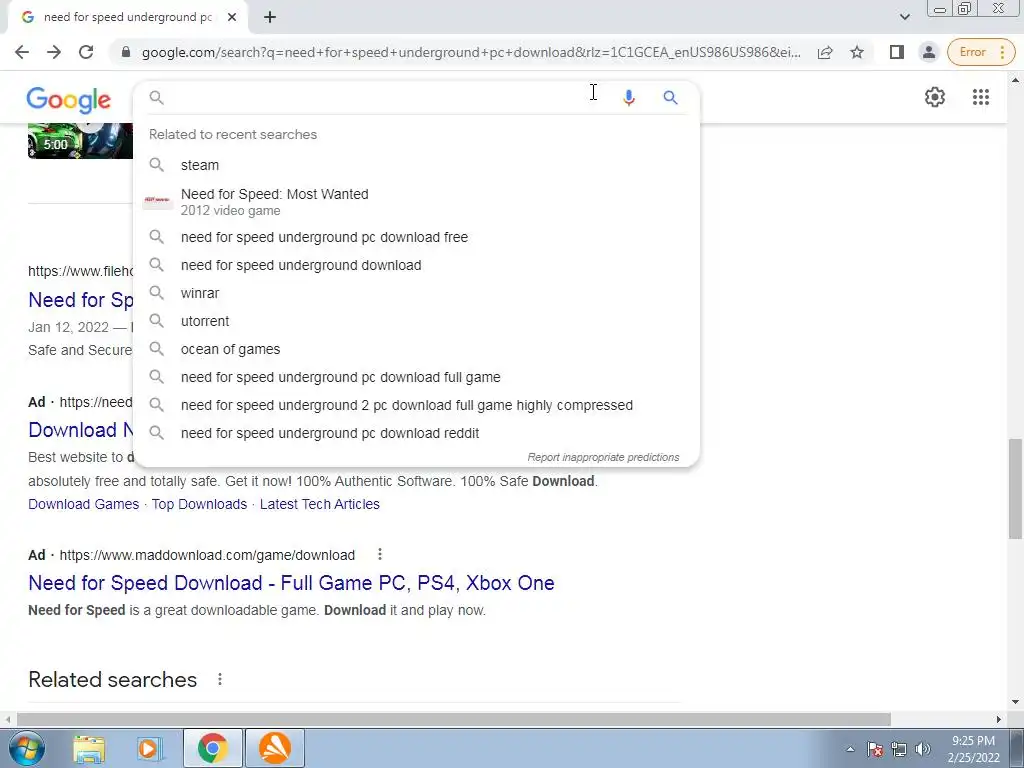The width and height of the screenshot is (1024, 768).
Task: Click 'Report inappropriate predictions'
Action: tap(603, 457)
